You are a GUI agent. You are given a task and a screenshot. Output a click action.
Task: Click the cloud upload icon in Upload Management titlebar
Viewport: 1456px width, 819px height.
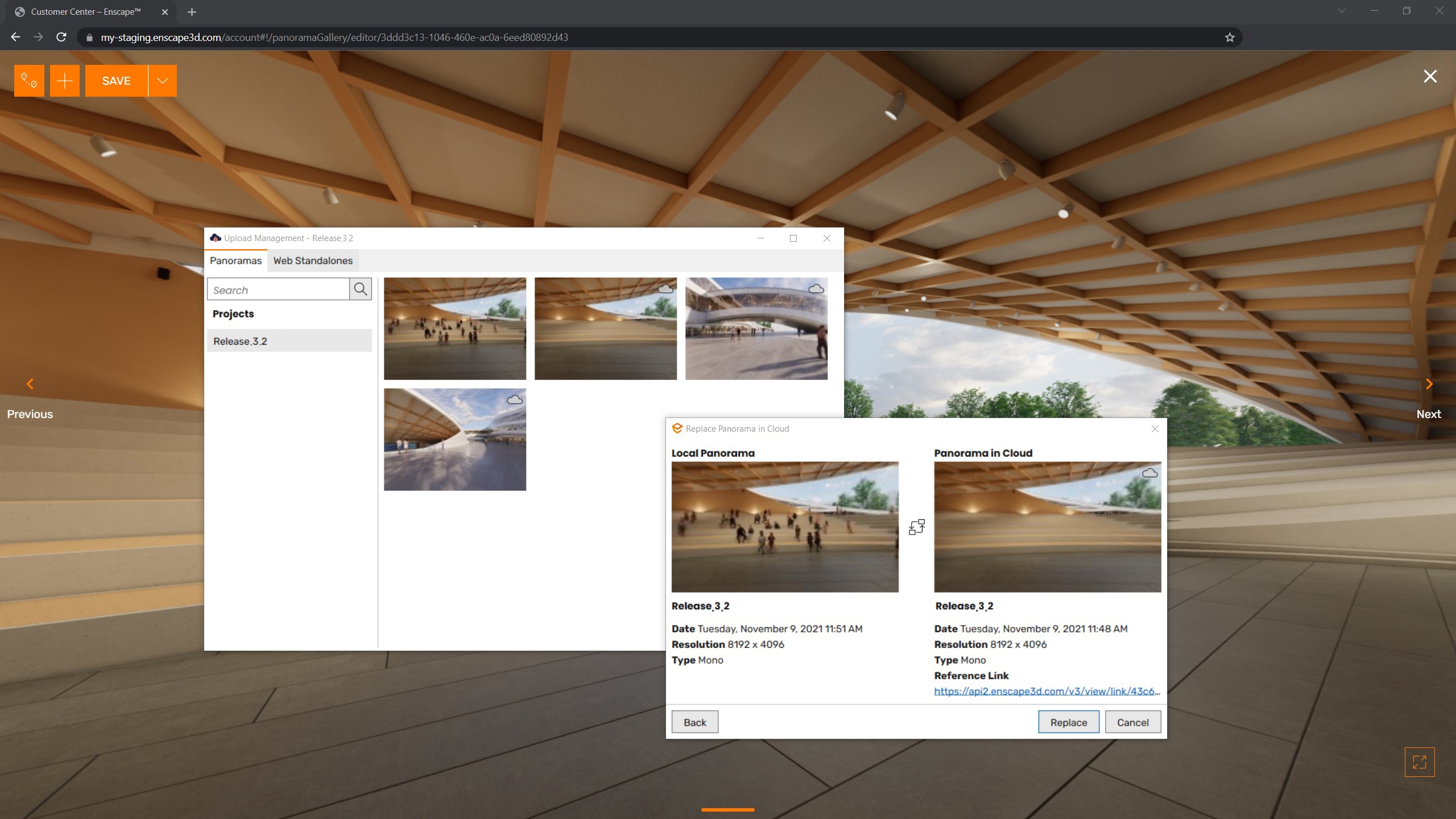tap(215, 238)
